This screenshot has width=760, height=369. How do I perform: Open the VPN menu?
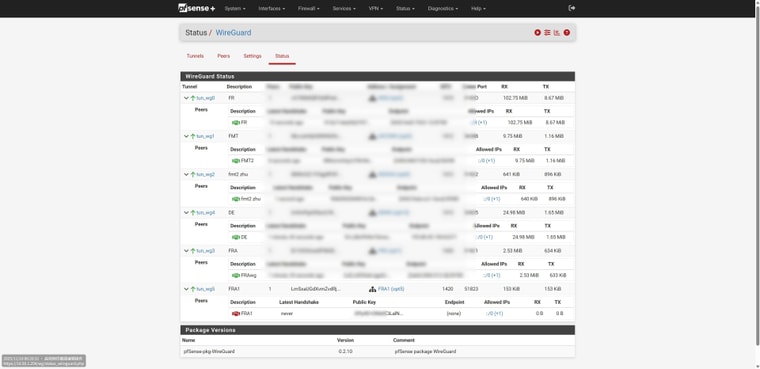coord(375,9)
